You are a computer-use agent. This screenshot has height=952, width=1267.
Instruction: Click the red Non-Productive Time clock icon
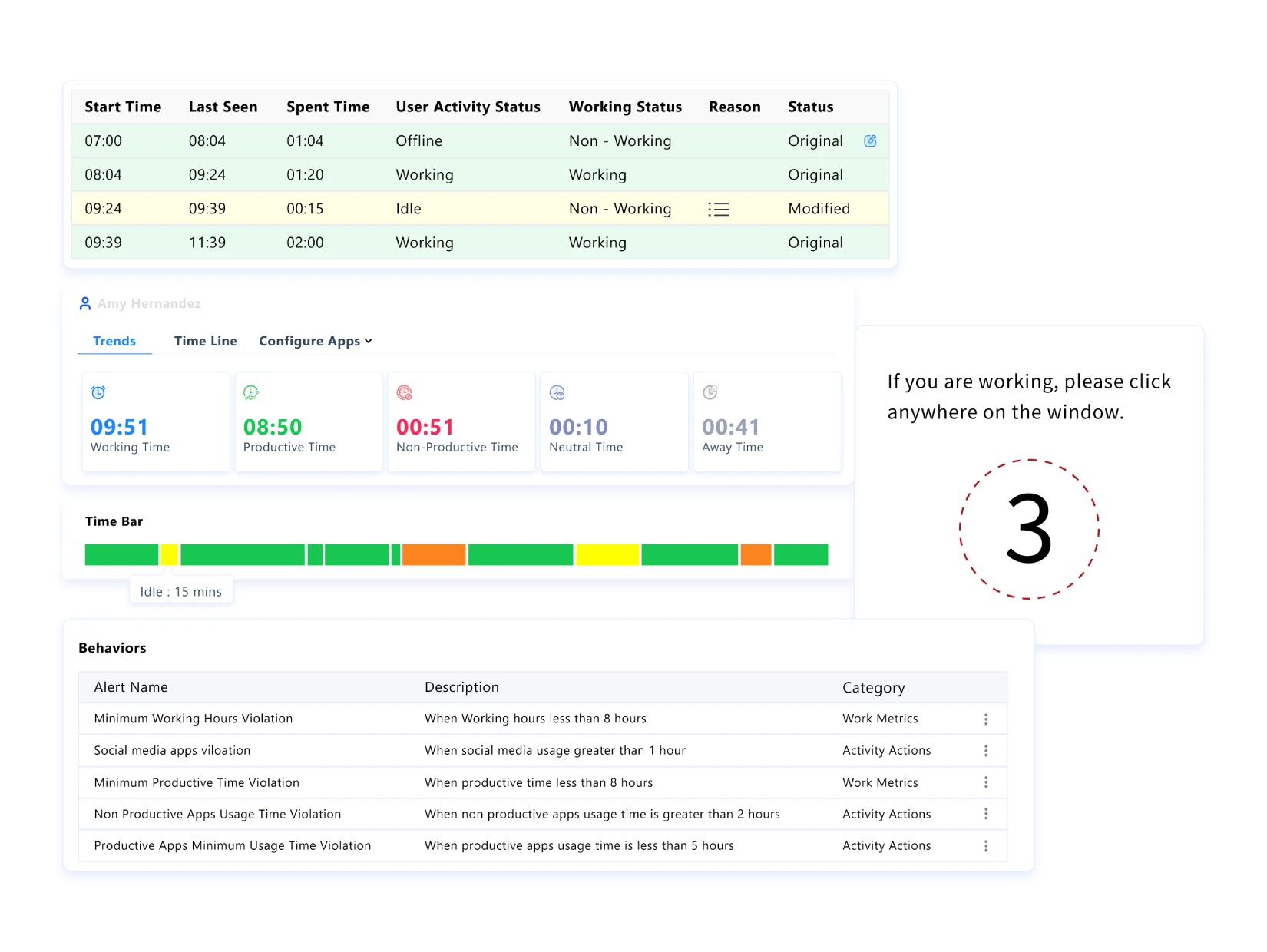pyautogui.click(x=405, y=392)
